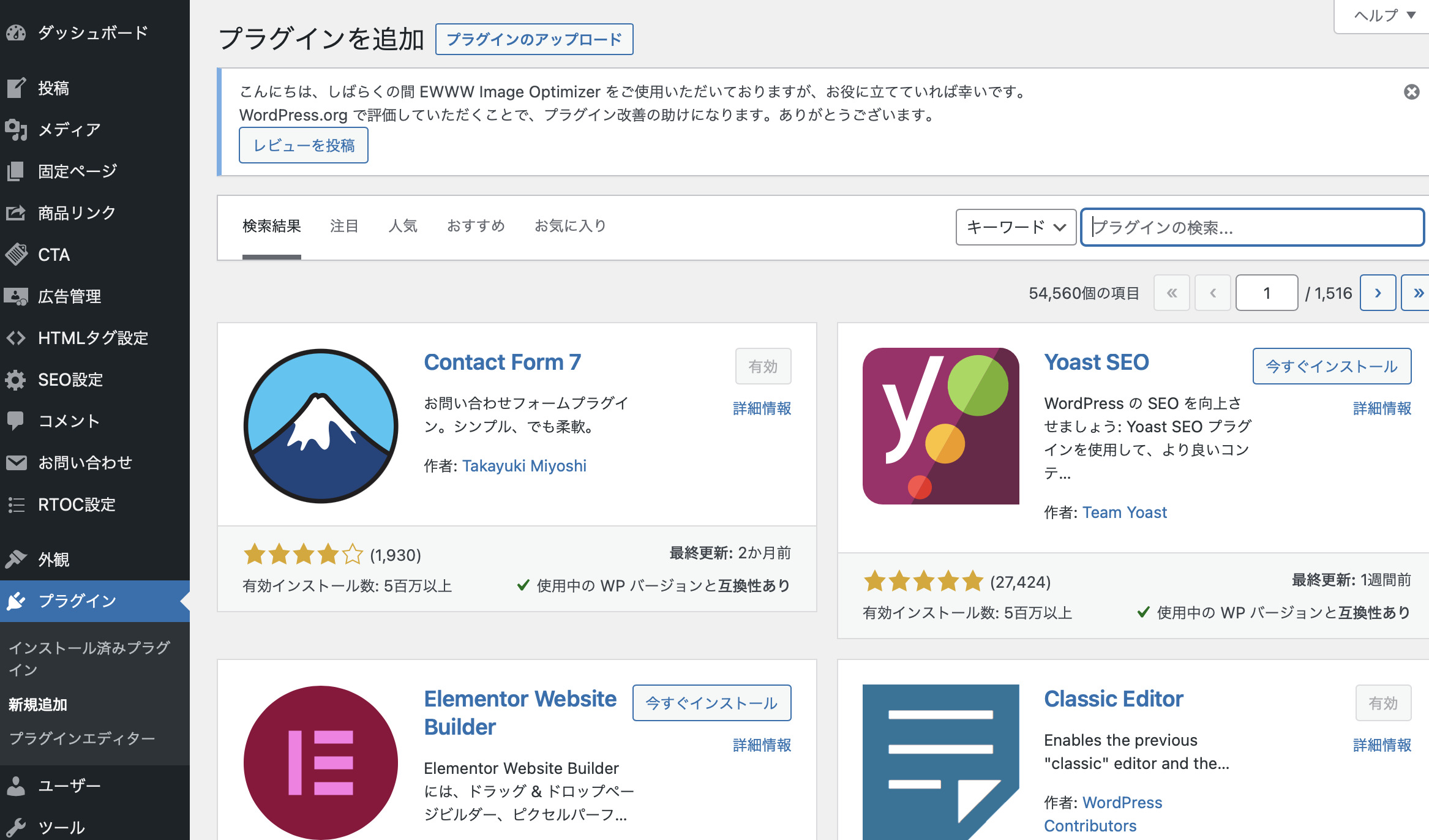Open Classic Editor 詳細情報 link
Screen dimensions: 1429x840
(x=1382, y=745)
